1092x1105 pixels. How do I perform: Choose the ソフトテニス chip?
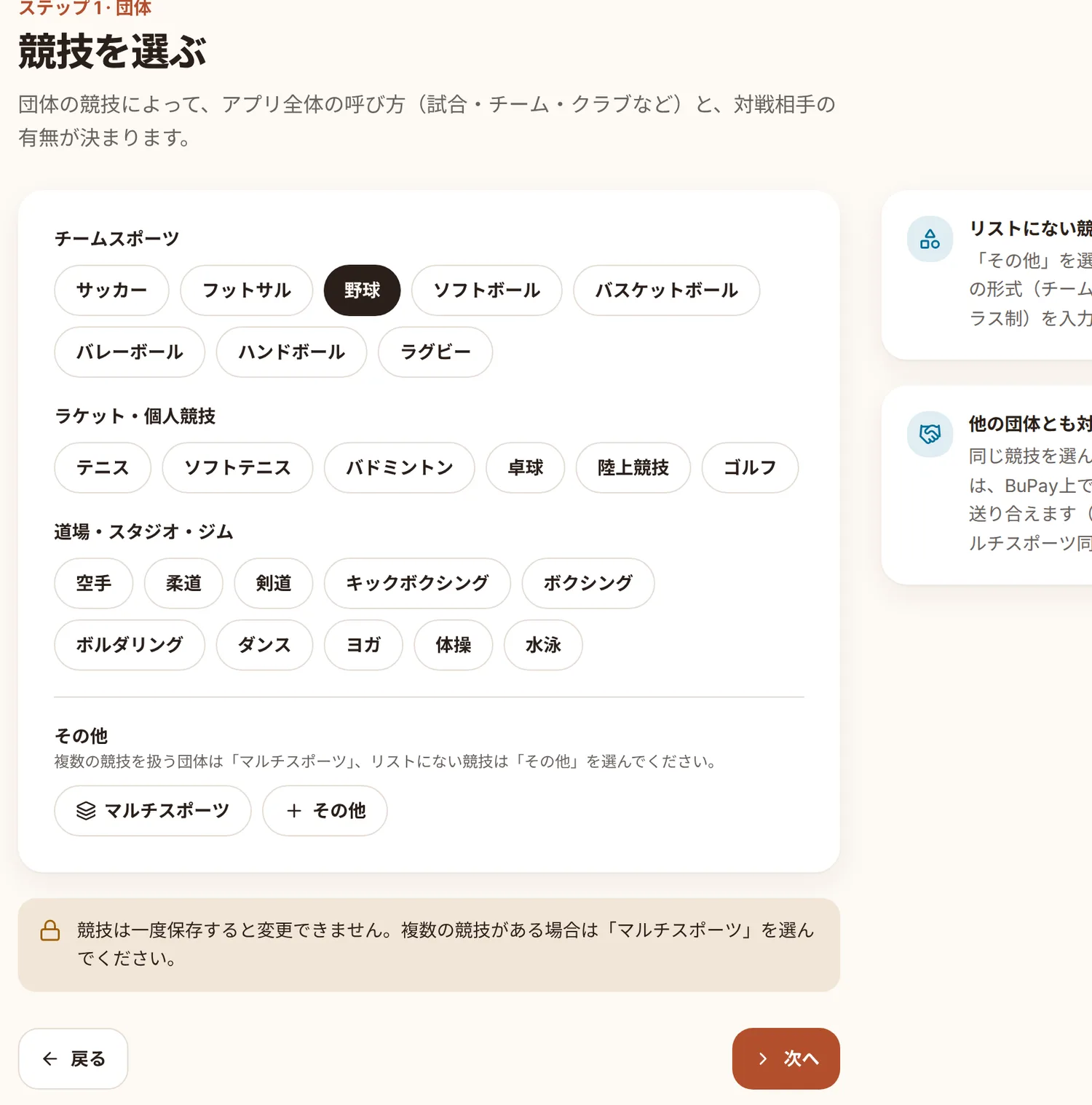[x=237, y=467]
